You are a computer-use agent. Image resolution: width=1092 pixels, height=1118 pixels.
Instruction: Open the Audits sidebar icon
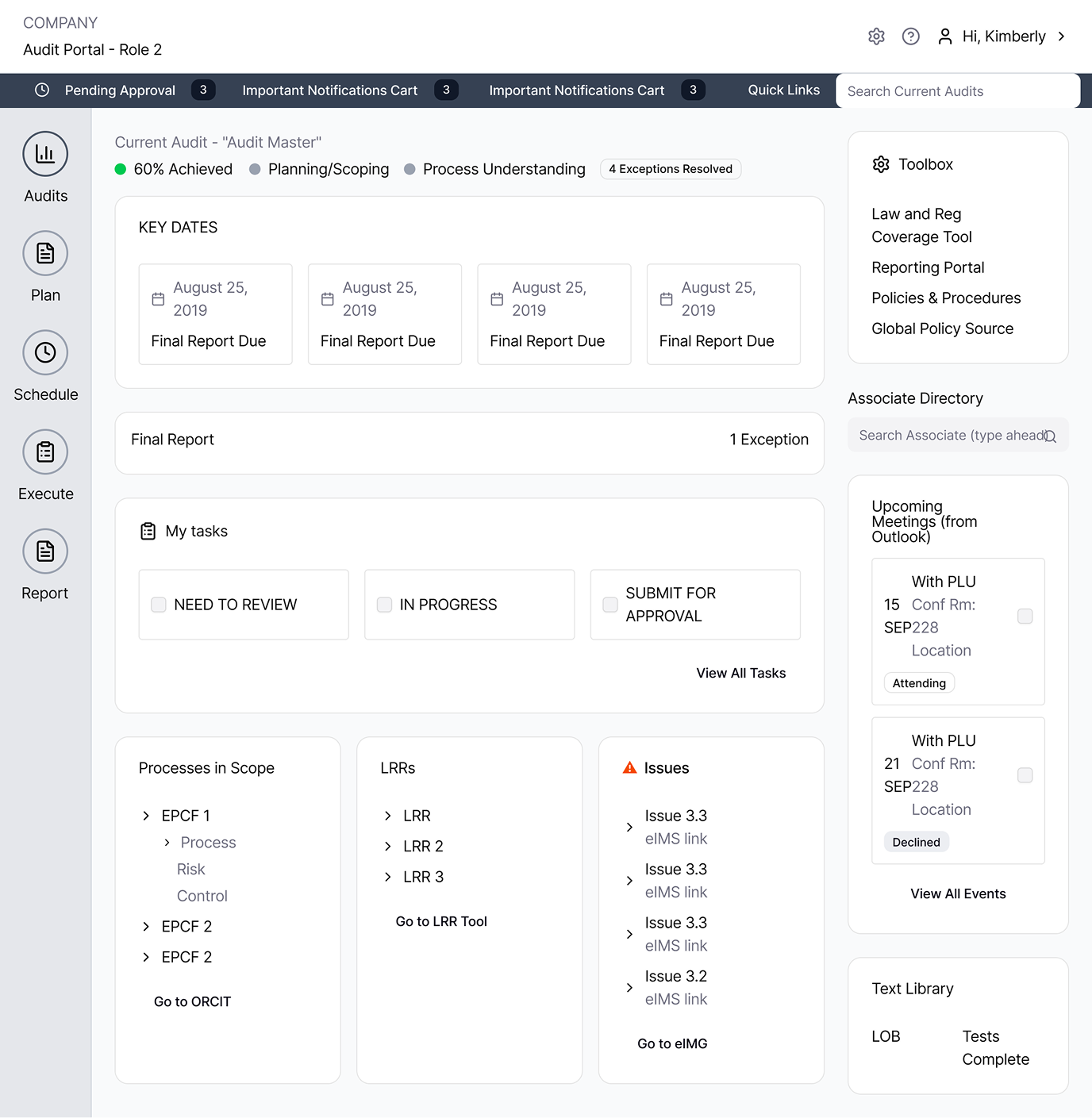click(x=45, y=154)
